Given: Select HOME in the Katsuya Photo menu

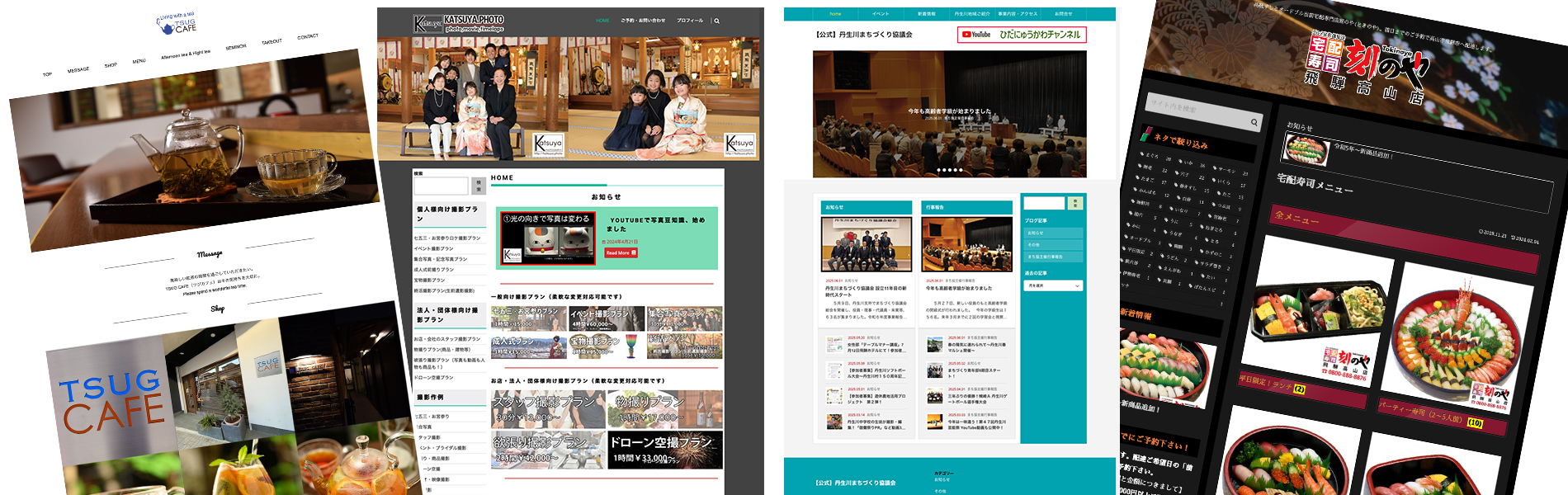Looking at the screenshot, I should tap(602, 21).
